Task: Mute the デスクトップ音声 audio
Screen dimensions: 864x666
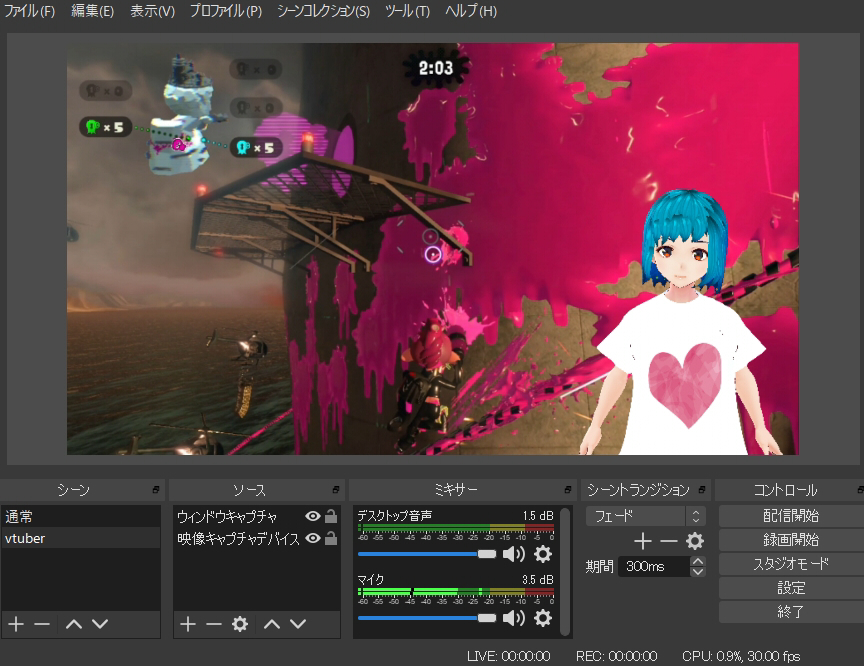Action: coord(514,554)
